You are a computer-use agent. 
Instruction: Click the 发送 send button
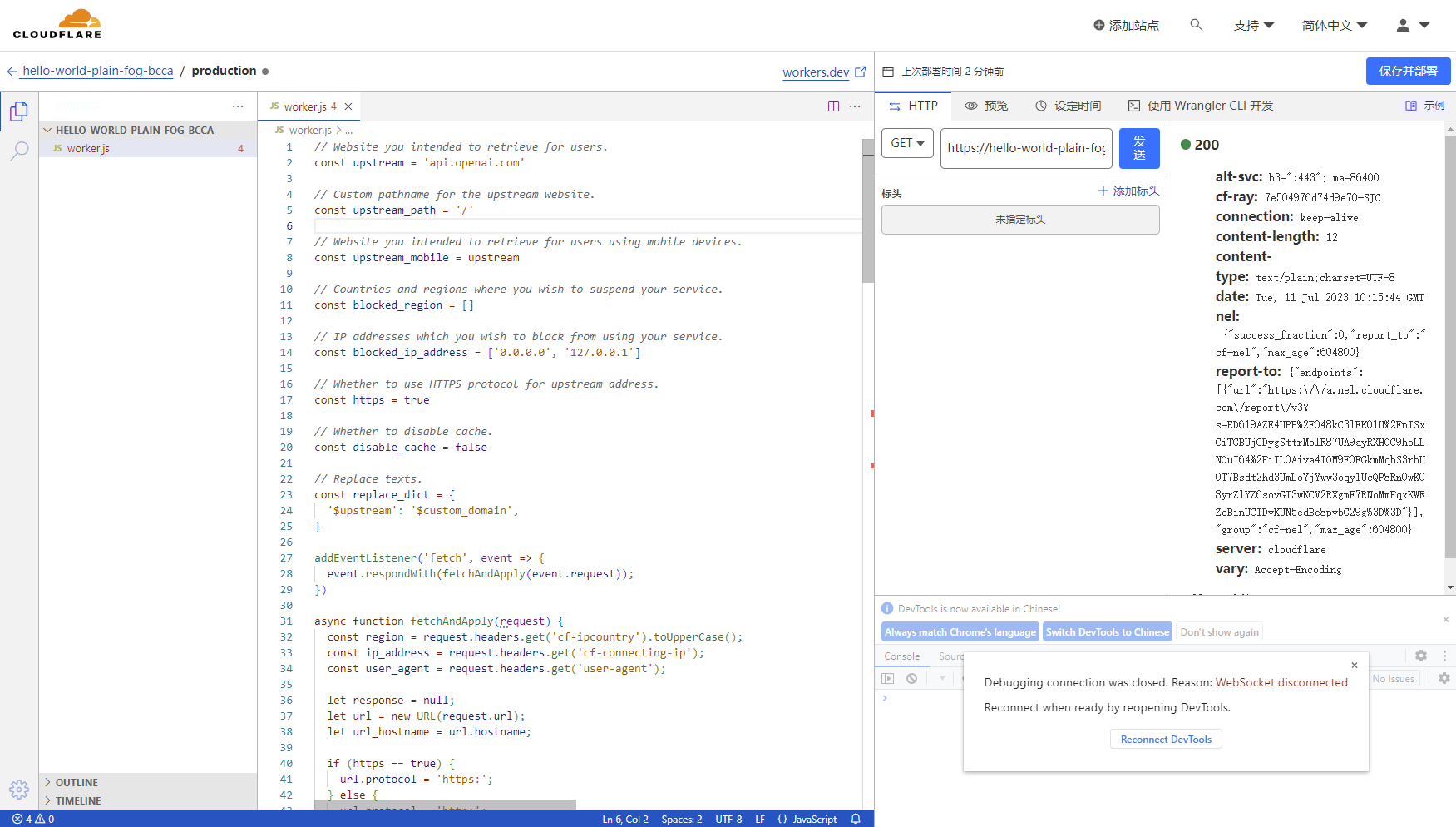(x=1139, y=148)
